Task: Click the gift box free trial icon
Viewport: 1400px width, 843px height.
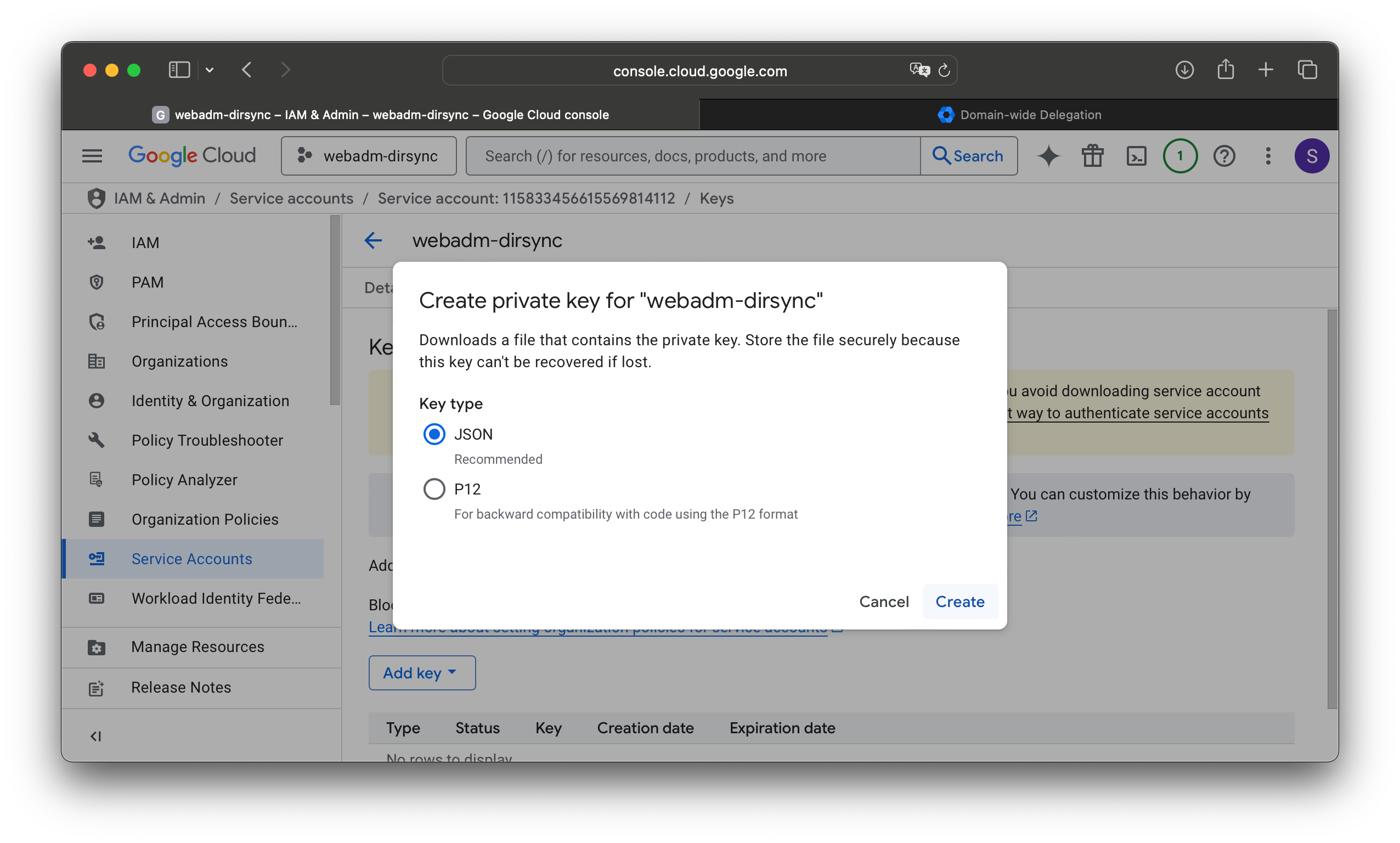Action: pyautogui.click(x=1092, y=156)
